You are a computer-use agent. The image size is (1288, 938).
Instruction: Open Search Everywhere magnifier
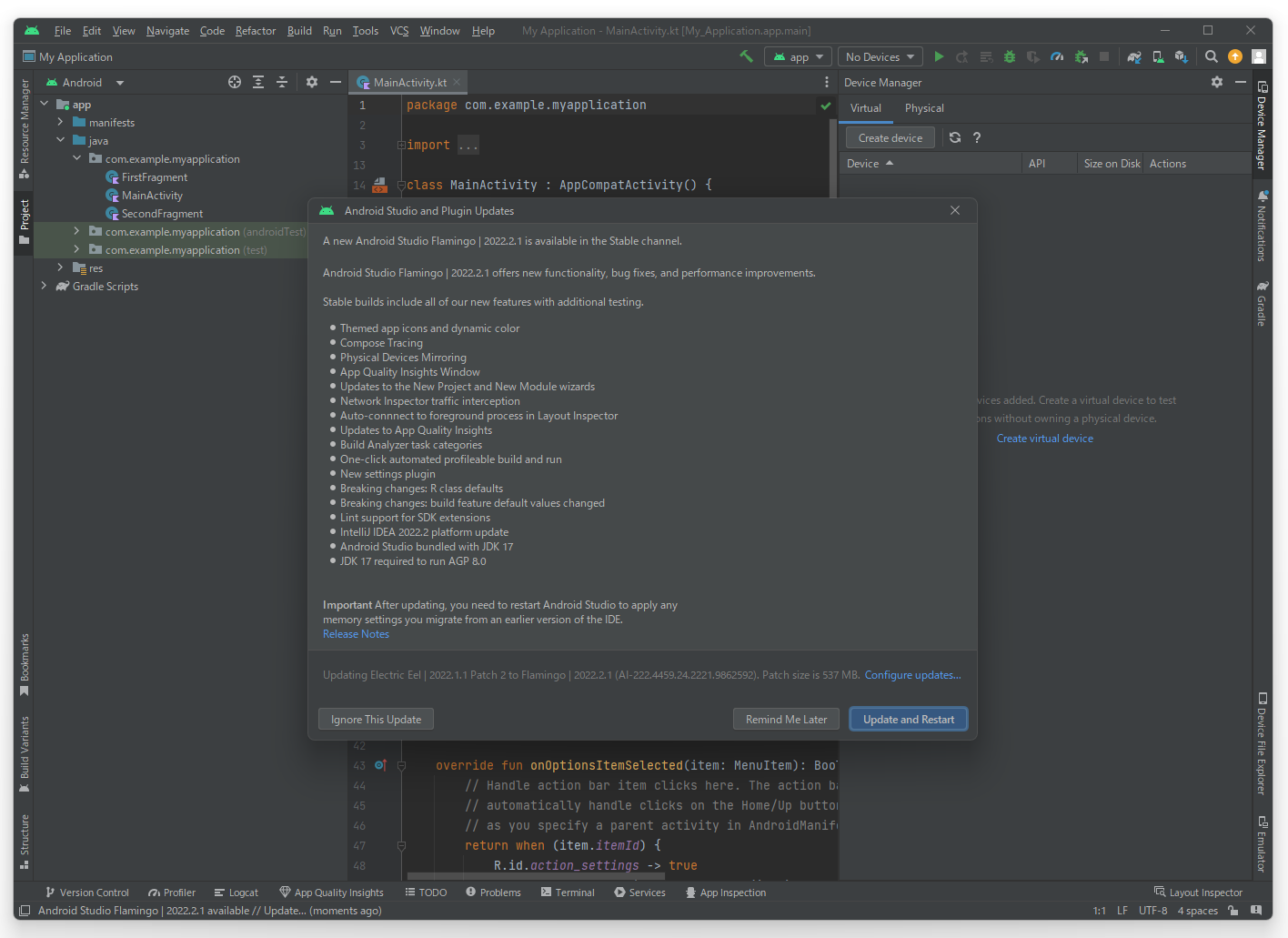click(1211, 55)
